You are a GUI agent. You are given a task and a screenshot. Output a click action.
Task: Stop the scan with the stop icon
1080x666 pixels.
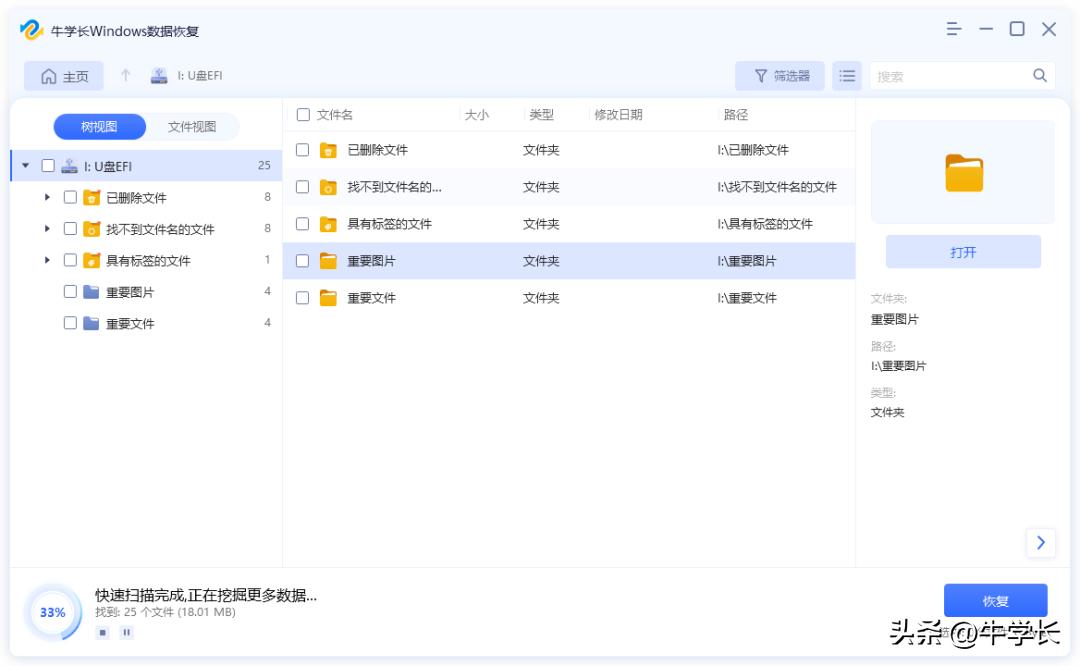point(101,632)
